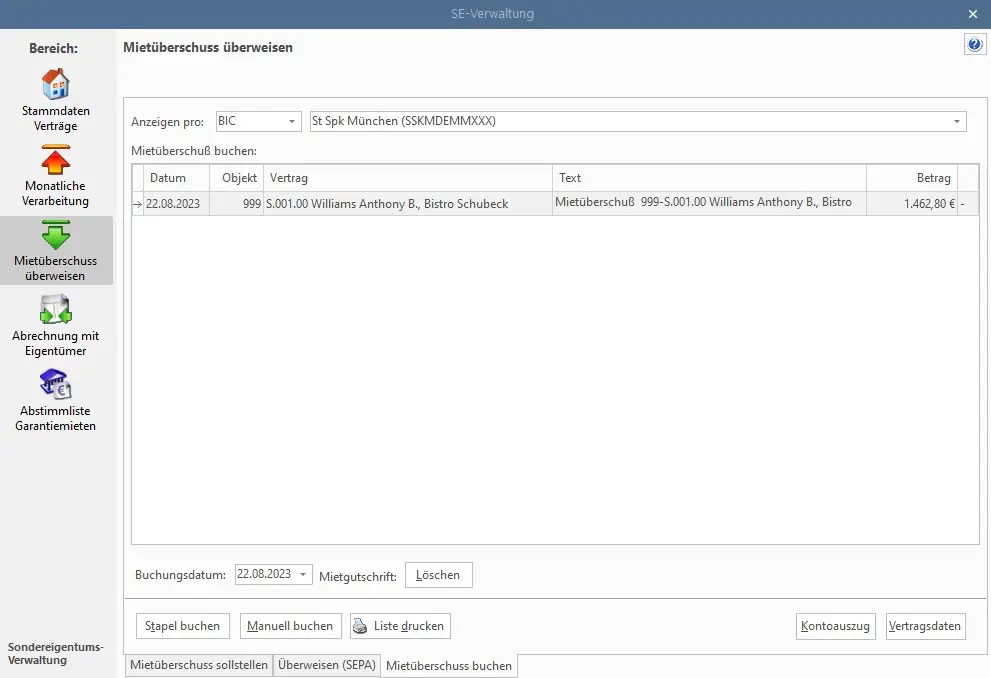The height and width of the screenshot is (678, 991).
Task: Click Löschen next to Mietgutschrift
Action: (438, 575)
